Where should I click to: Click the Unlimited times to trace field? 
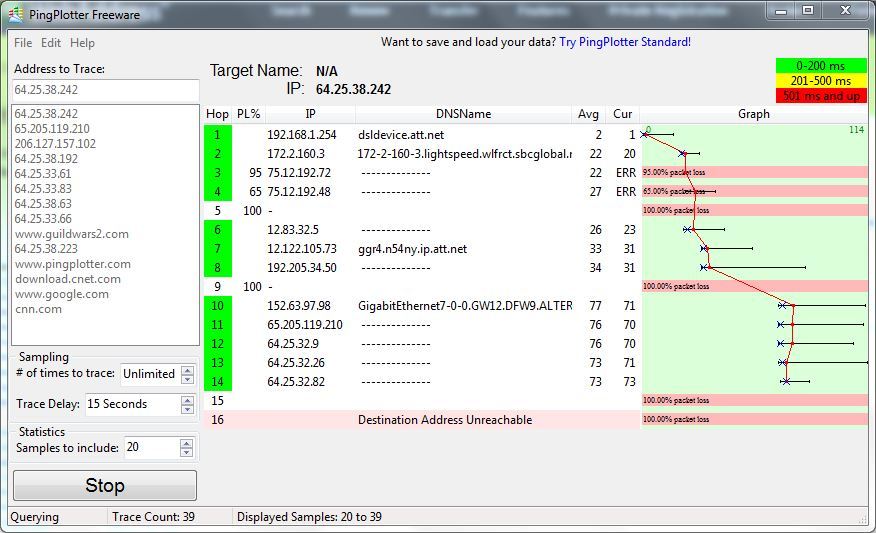pyautogui.click(x=151, y=374)
